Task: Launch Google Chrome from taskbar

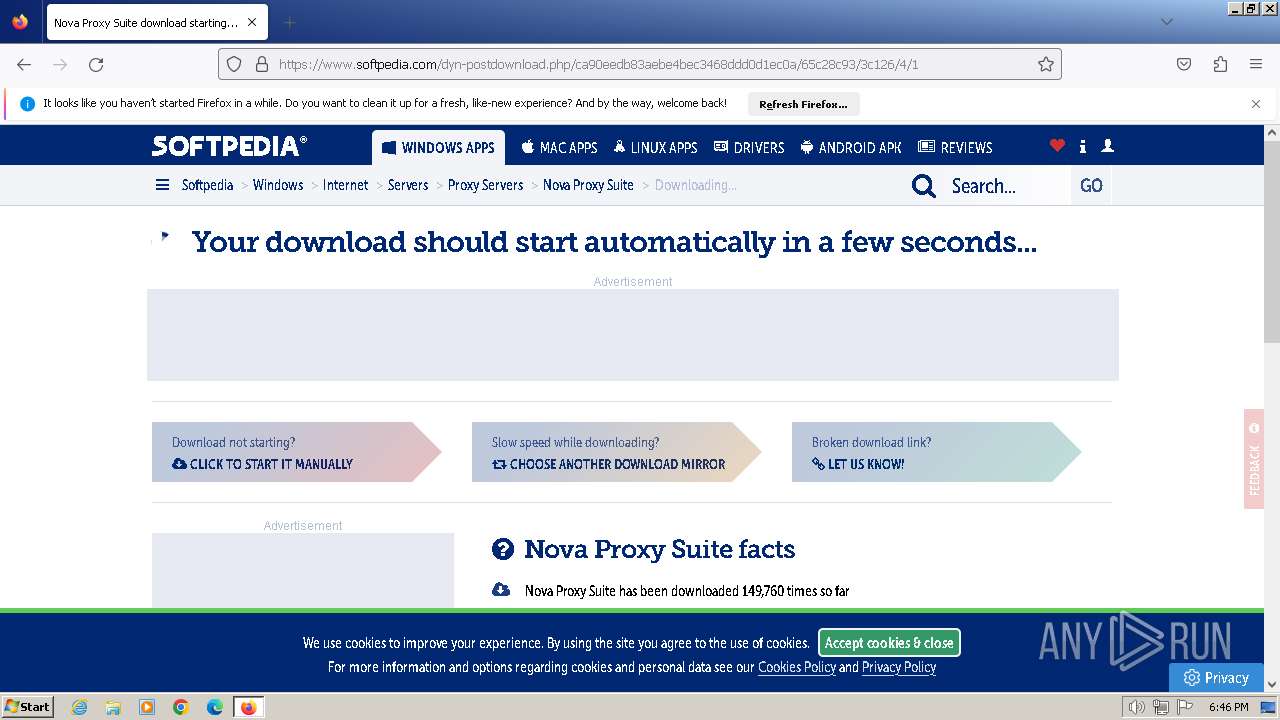Action: click(x=181, y=707)
